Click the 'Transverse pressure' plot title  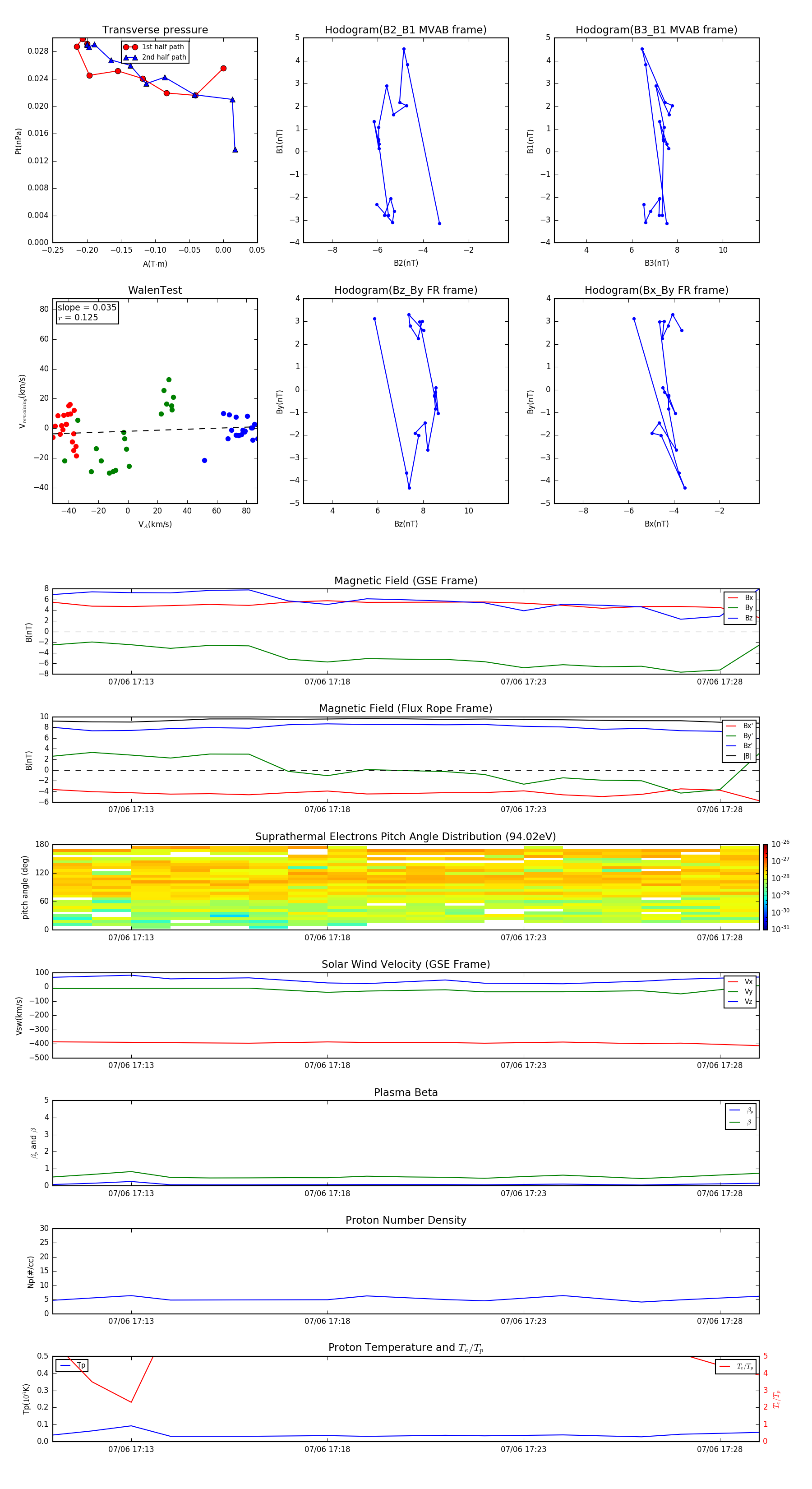pyautogui.click(x=155, y=30)
